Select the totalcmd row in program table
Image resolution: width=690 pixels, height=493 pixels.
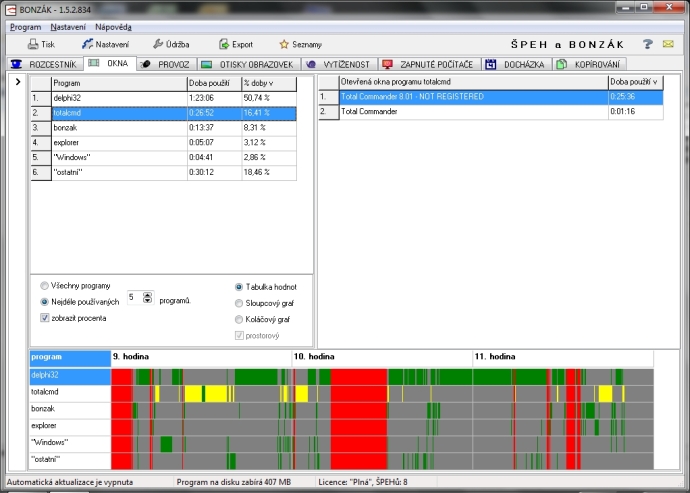tap(164, 113)
